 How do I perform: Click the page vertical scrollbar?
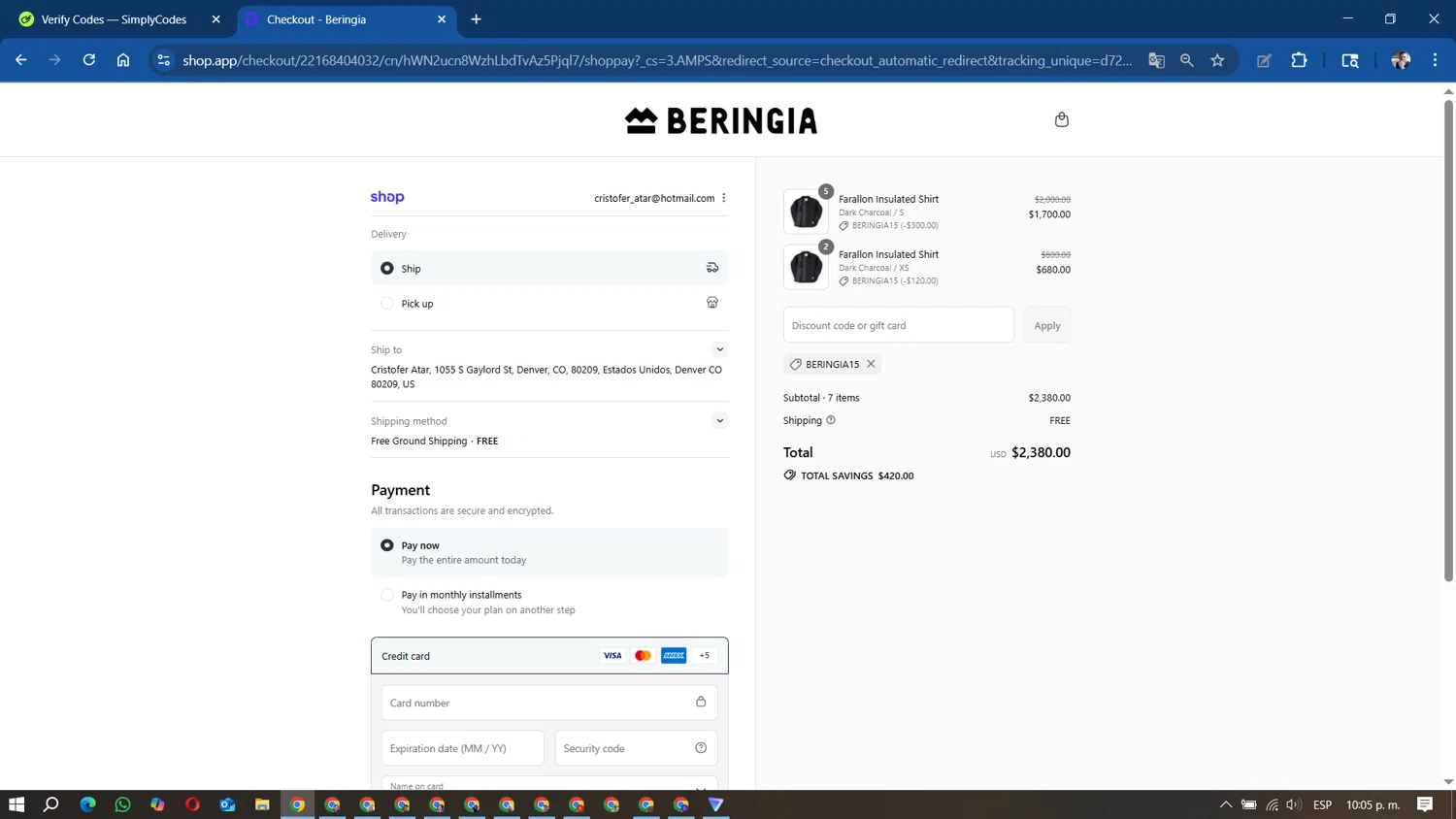[1448, 340]
